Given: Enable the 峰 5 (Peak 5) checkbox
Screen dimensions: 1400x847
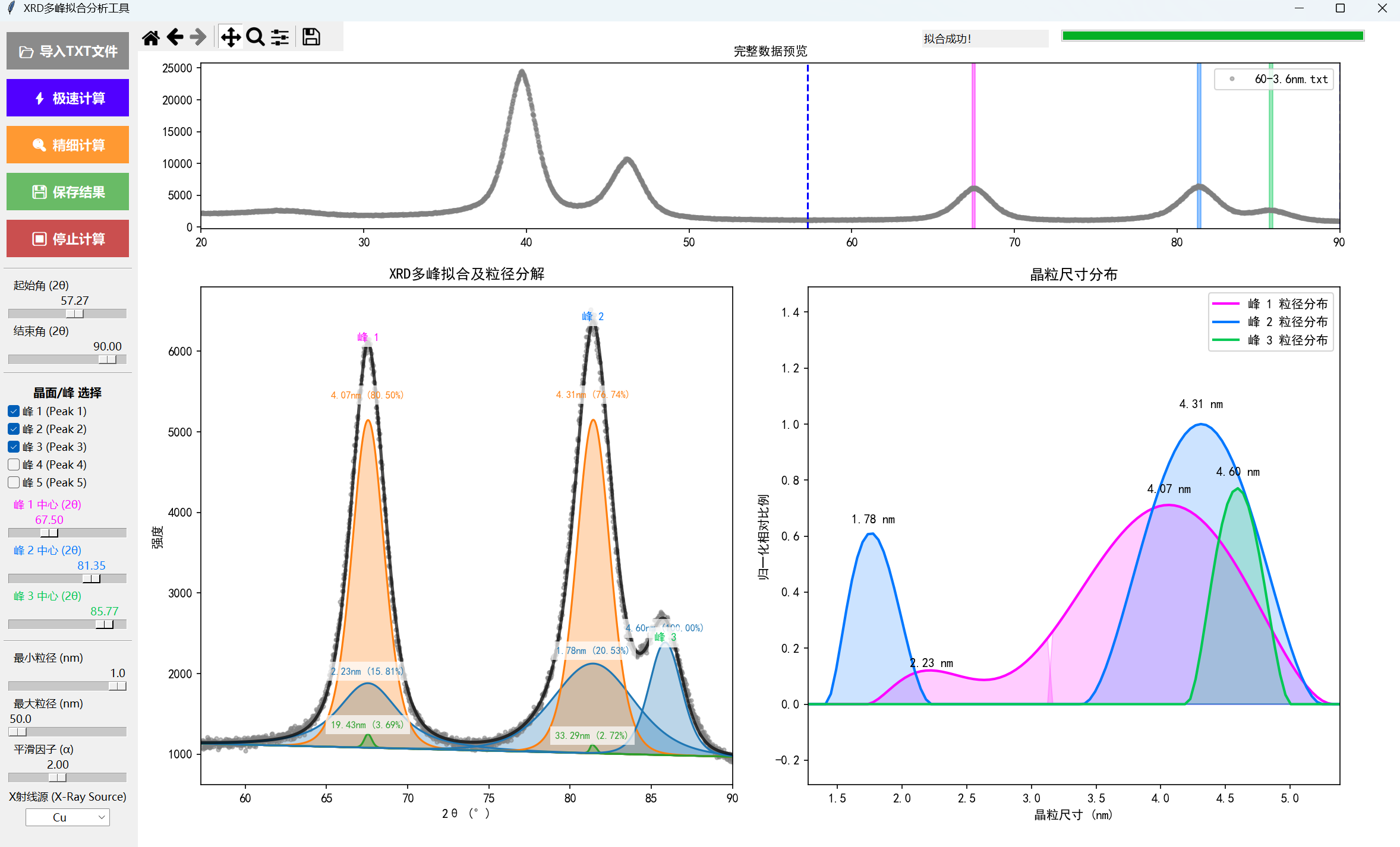Looking at the screenshot, I should pyautogui.click(x=14, y=482).
